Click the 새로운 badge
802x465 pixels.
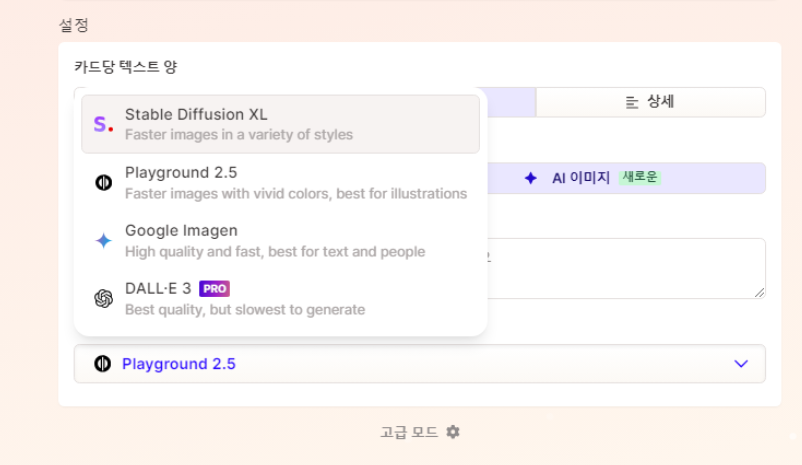(639, 177)
